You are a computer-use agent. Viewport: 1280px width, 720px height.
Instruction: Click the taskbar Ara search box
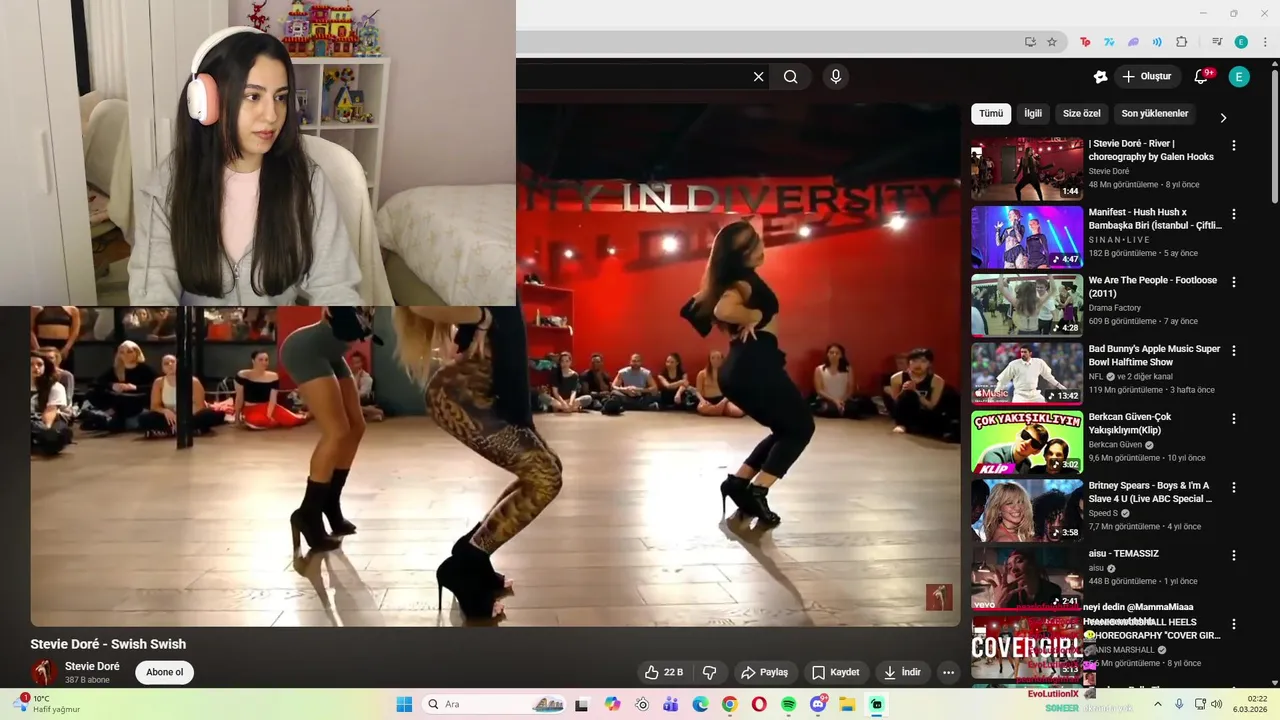pyautogui.click(x=494, y=704)
